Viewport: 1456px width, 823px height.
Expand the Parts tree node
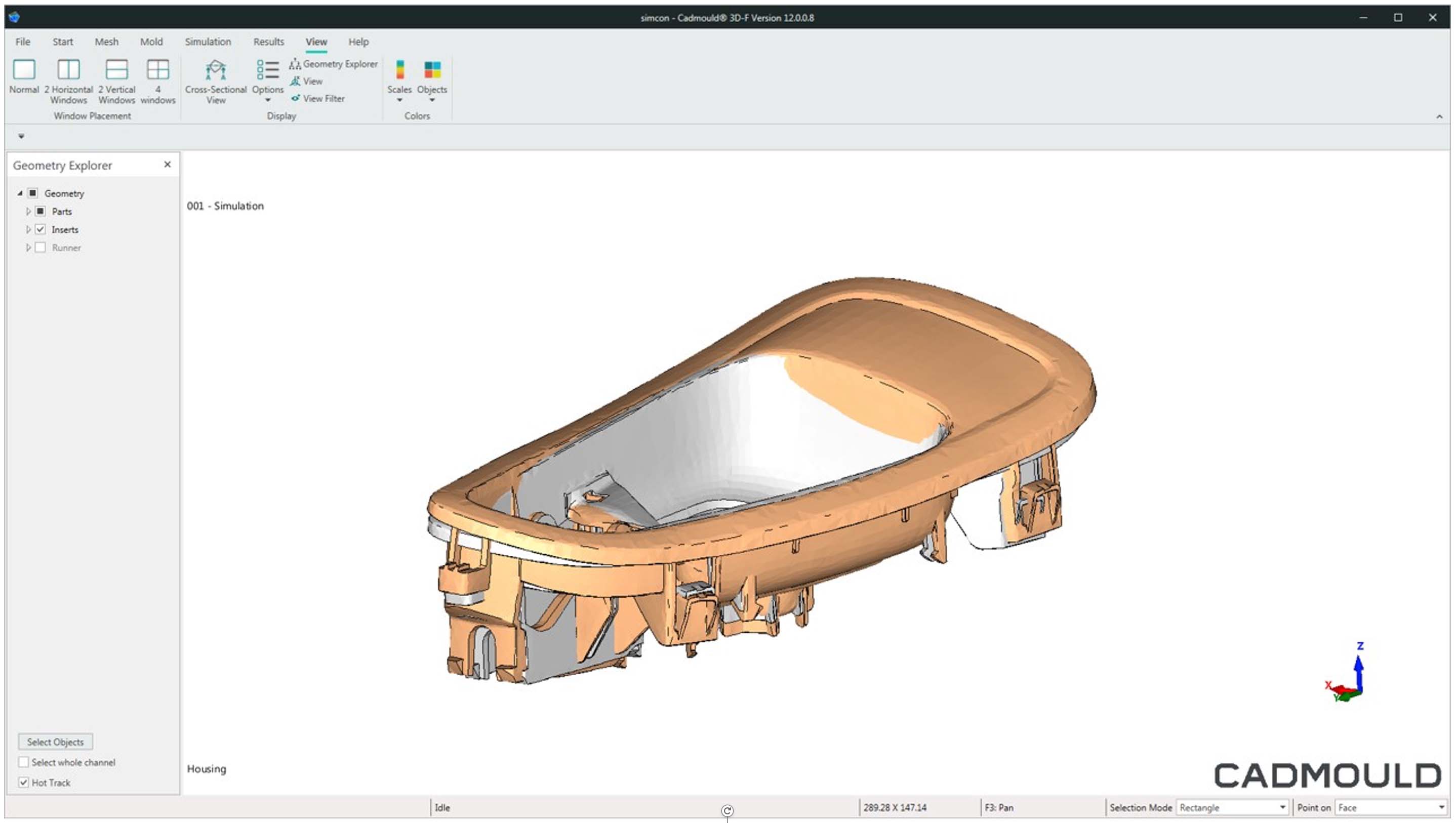coord(27,211)
